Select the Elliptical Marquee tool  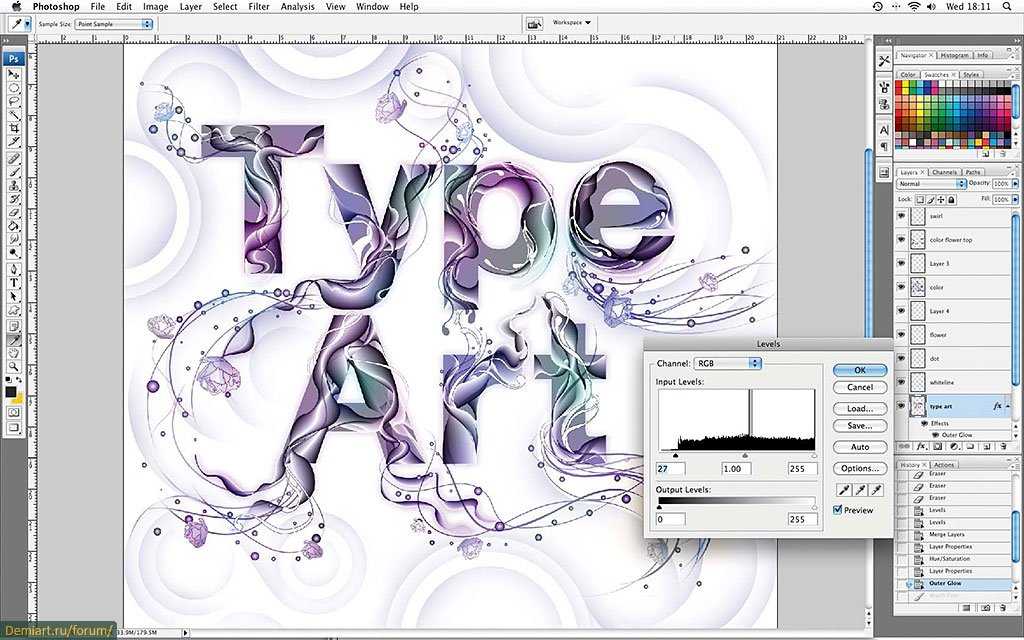(14, 87)
